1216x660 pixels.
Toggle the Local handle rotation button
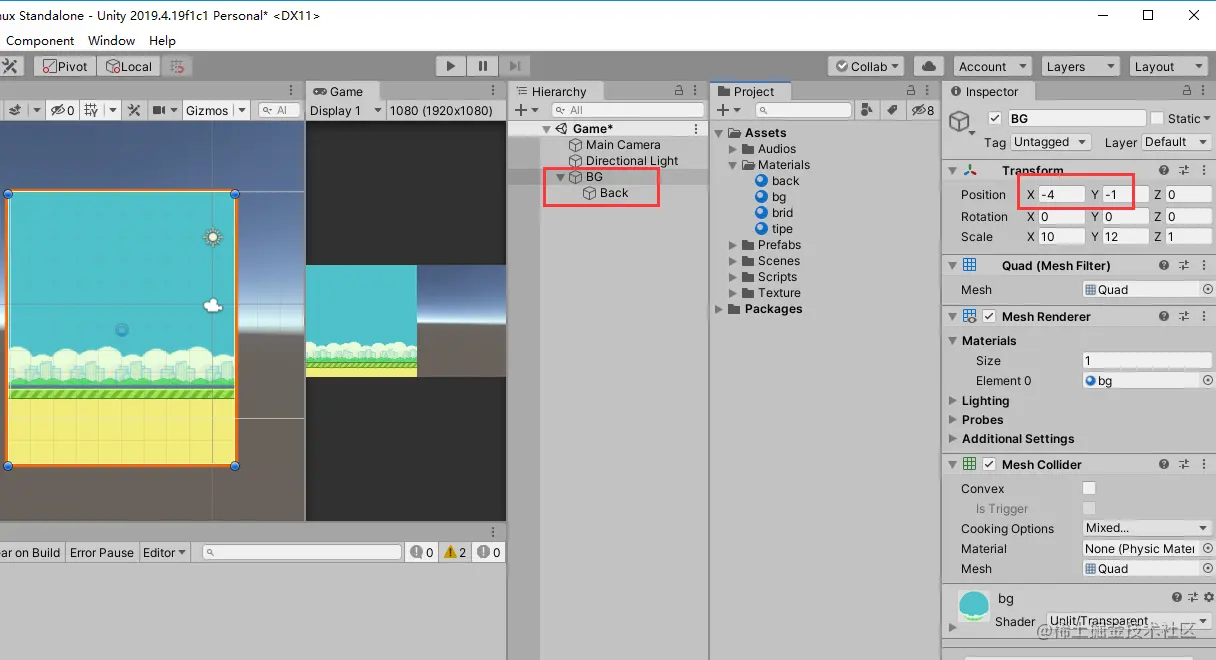click(129, 66)
